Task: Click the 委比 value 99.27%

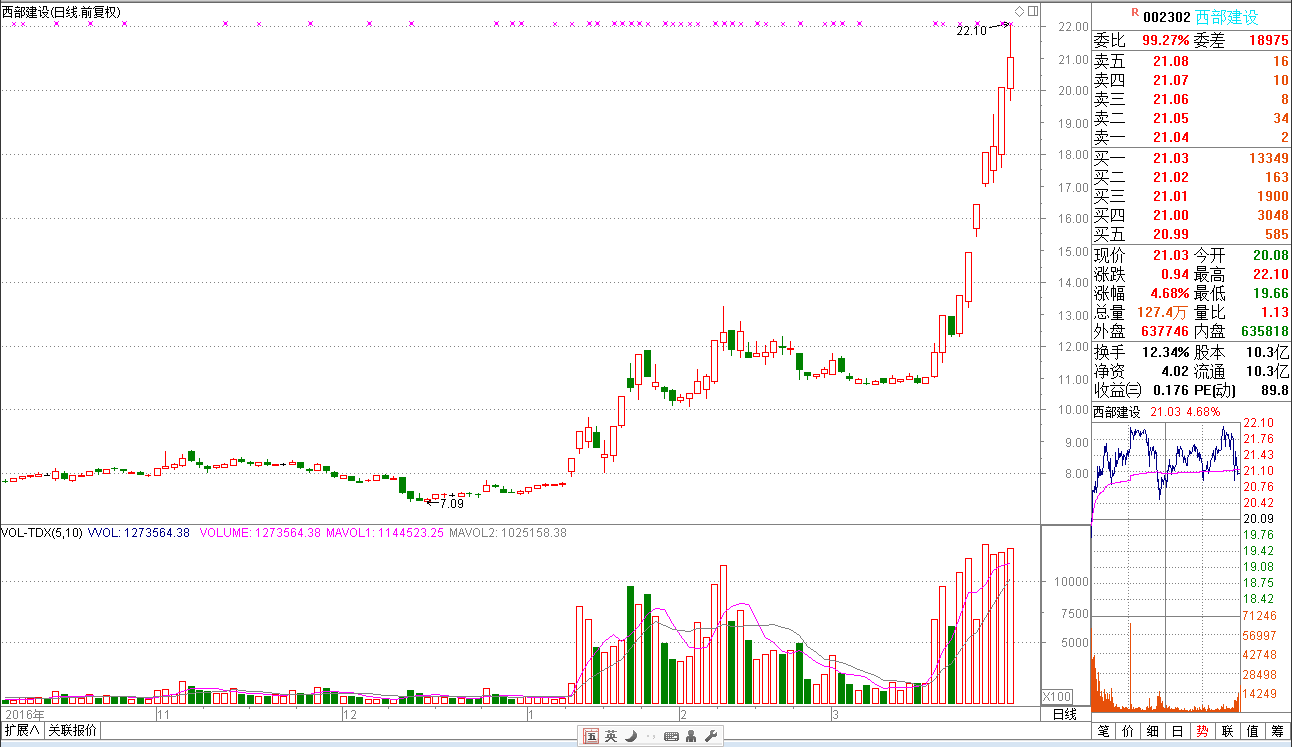Action: (x=1166, y=41)
